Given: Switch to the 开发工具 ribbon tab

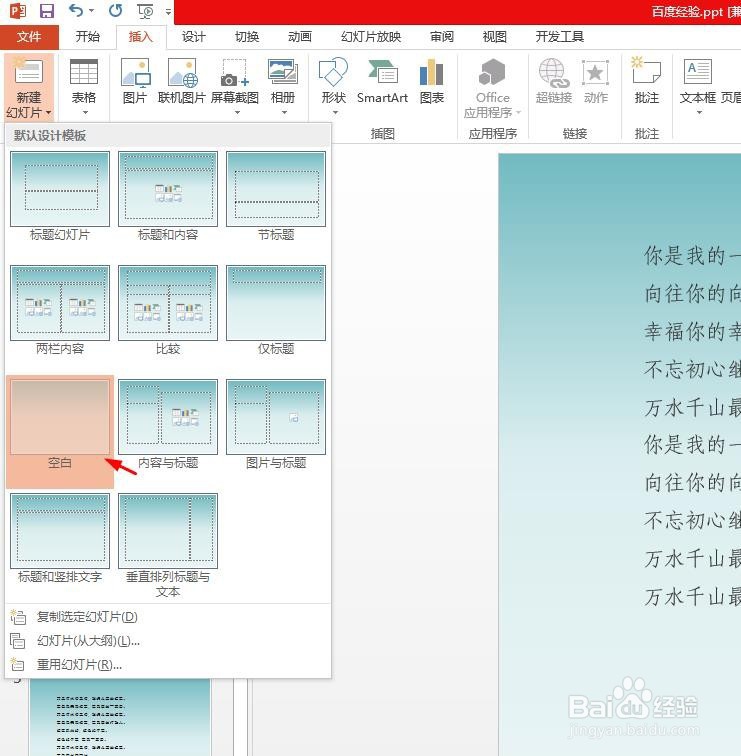Looking at the screenshot, I should pyautogui.click(x=560, y=37).
